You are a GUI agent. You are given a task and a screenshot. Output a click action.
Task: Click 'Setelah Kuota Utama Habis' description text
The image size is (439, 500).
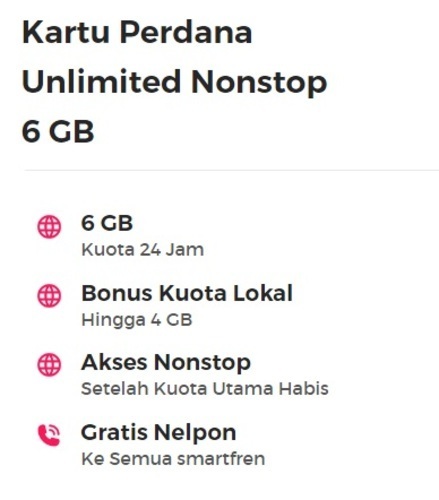205,389
